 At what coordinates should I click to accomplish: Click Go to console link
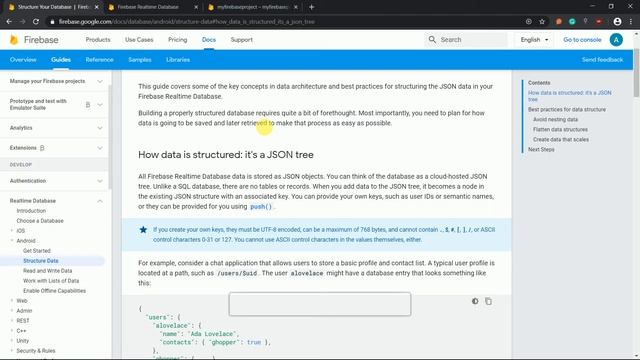(582, 40)
